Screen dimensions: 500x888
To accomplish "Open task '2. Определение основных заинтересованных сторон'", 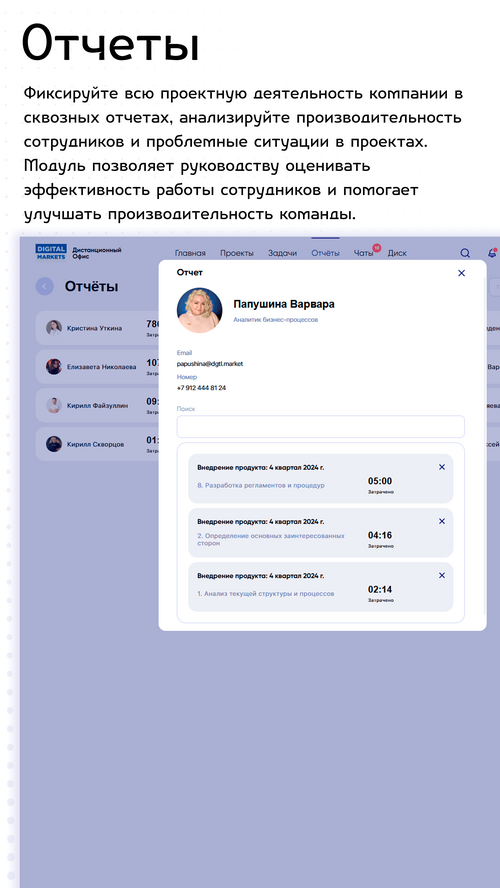I will coord(271,539).
